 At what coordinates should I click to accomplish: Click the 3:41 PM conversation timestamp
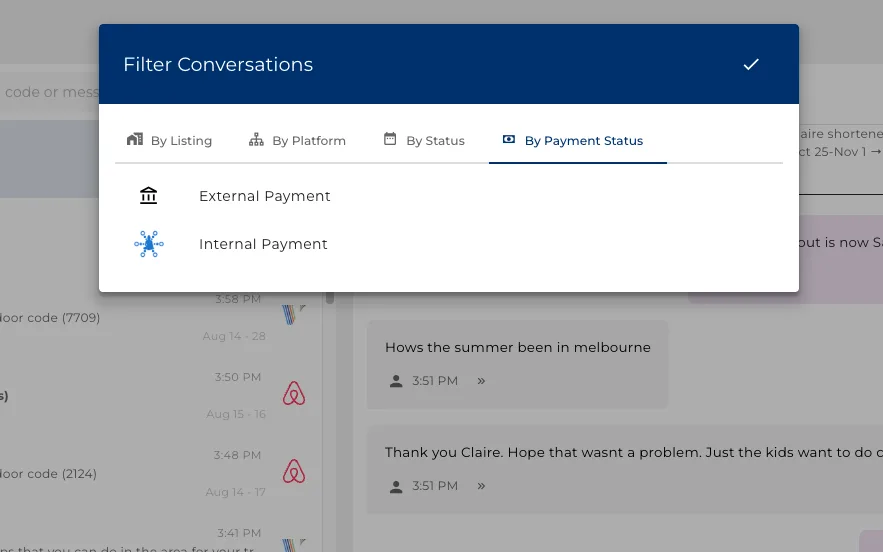tap(239, 533)
